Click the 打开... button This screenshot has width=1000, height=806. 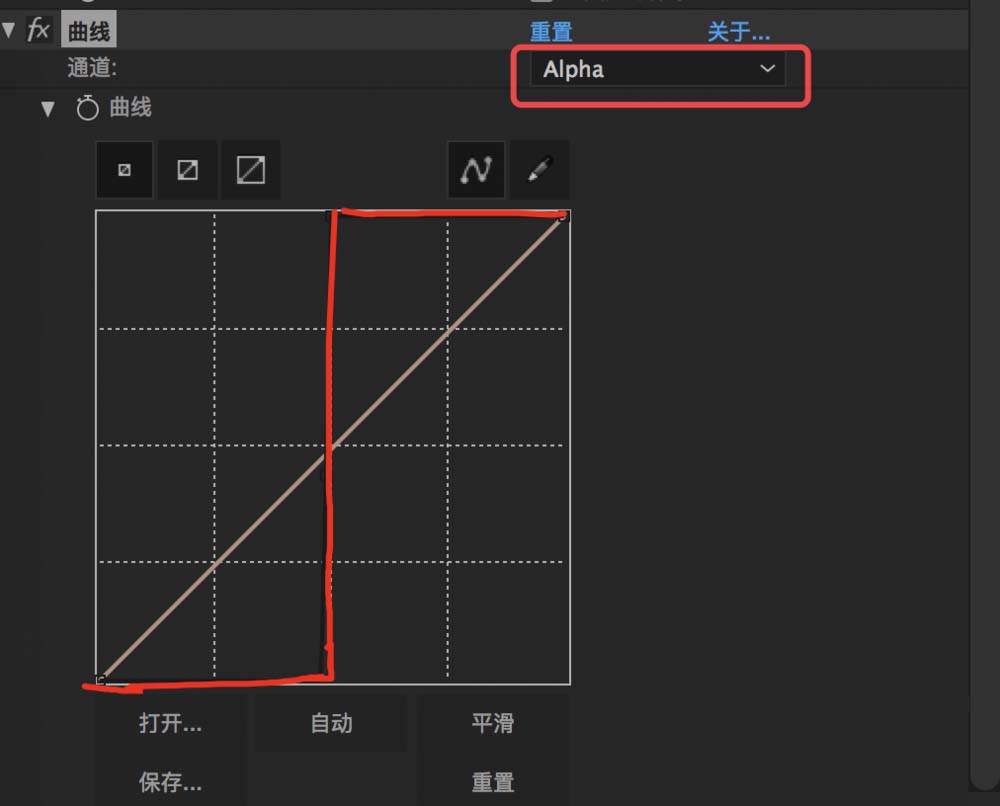170,723
